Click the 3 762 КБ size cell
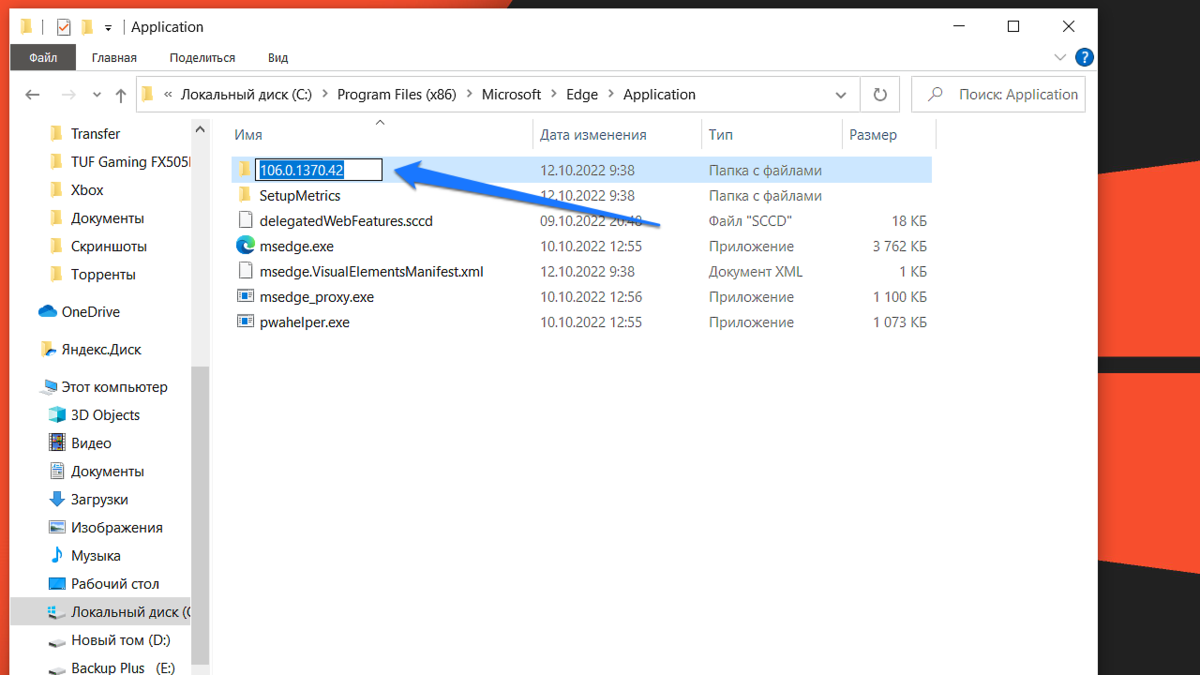Image resolution: width=1200 pixels, height=675 pixels. [899, 246]
